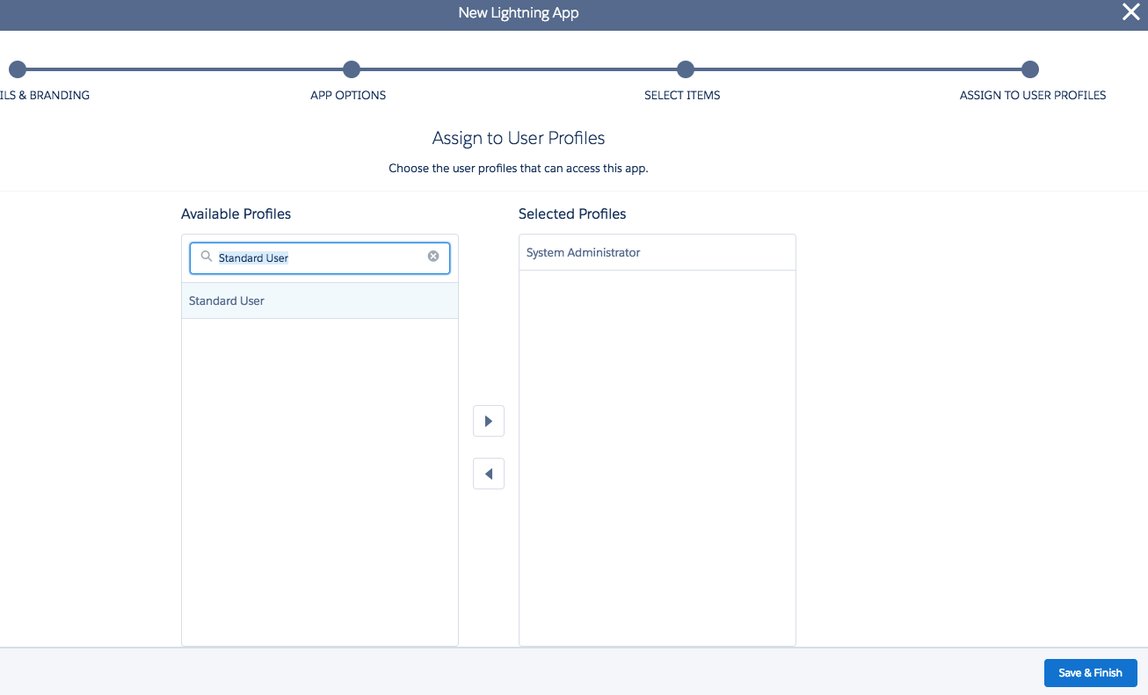1148x695 pixels.
Task: Close the New Lightning App dialog
Action: click(1130, 13)
